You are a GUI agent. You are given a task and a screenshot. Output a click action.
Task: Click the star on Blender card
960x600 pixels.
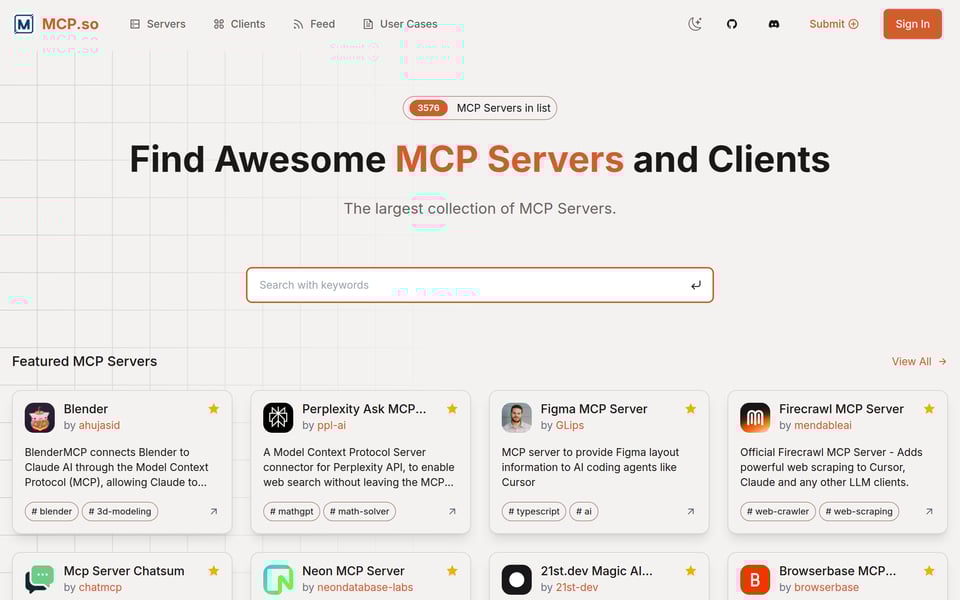point(213,409)
